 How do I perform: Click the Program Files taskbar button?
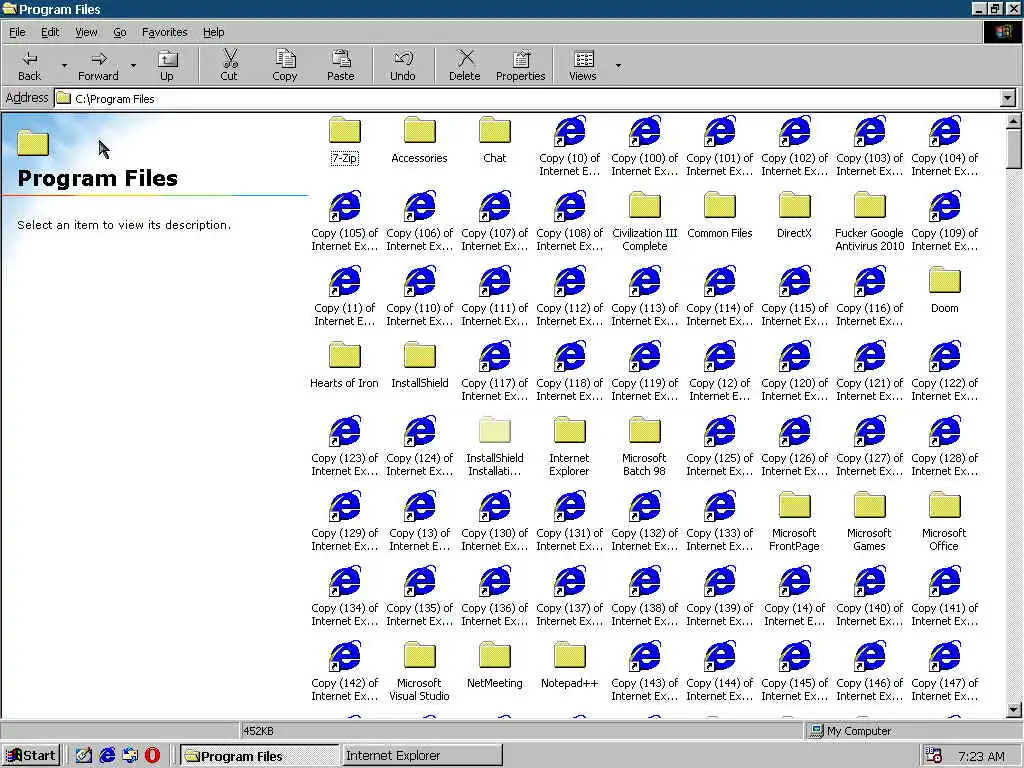(259, 756)
